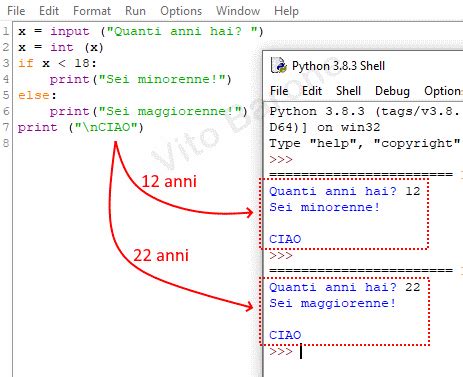Click line number 1 in editor gutter
The width and height of the screenshot is (463, 377).
point(6,32)
